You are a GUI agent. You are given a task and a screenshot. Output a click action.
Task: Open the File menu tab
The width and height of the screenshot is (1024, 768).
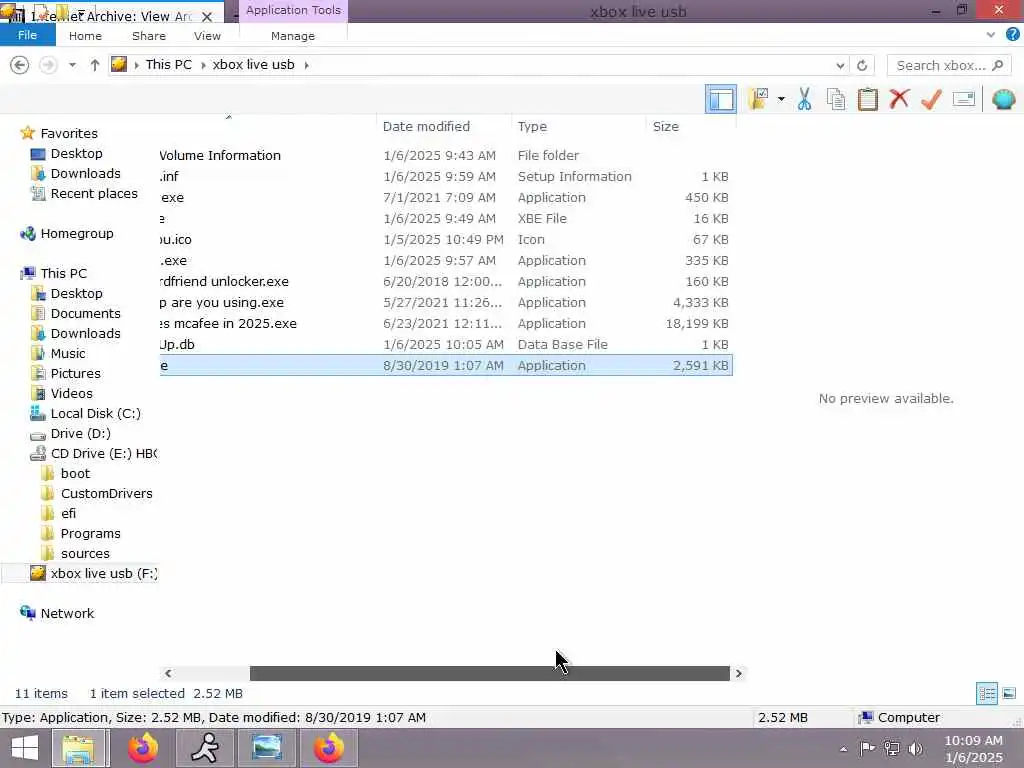pyautogui.click(x=27, y=35)
